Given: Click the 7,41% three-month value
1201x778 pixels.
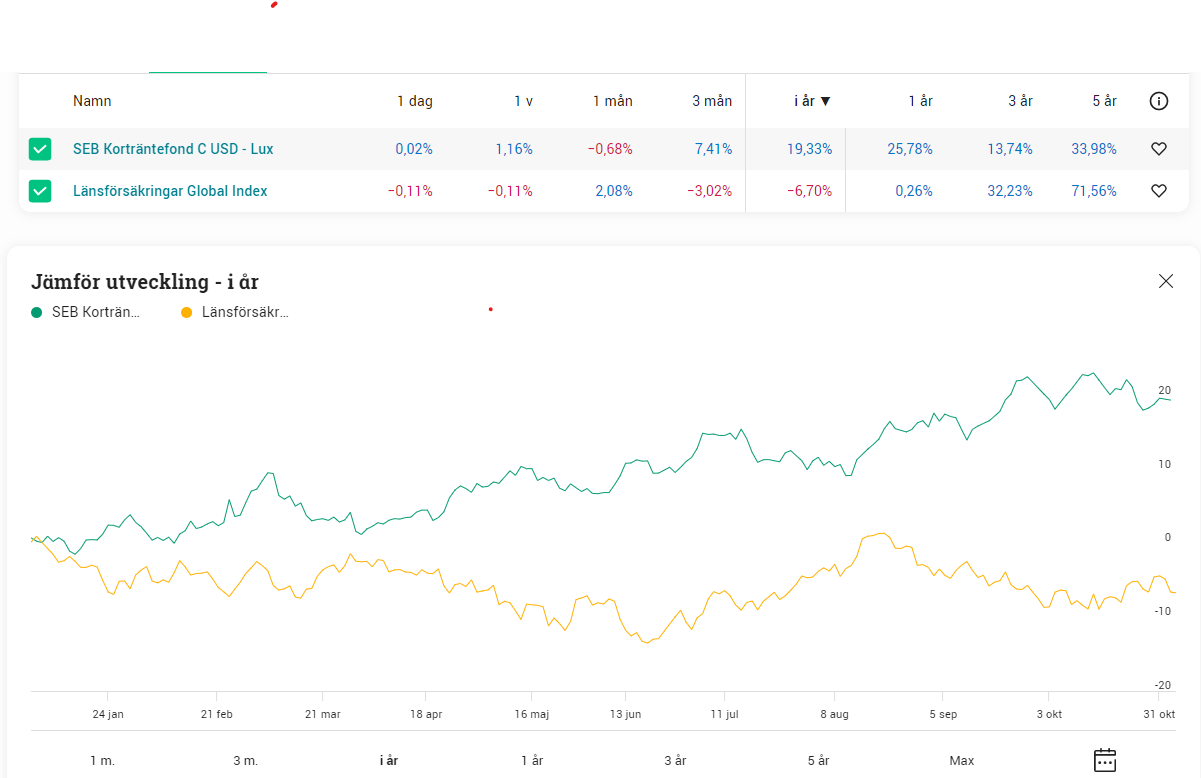Looking at the screenshot, I should point(714,149).
